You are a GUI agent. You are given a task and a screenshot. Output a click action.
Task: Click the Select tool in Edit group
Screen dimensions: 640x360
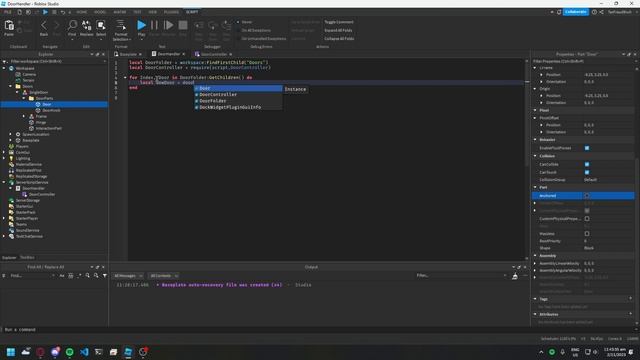(101, 26)
